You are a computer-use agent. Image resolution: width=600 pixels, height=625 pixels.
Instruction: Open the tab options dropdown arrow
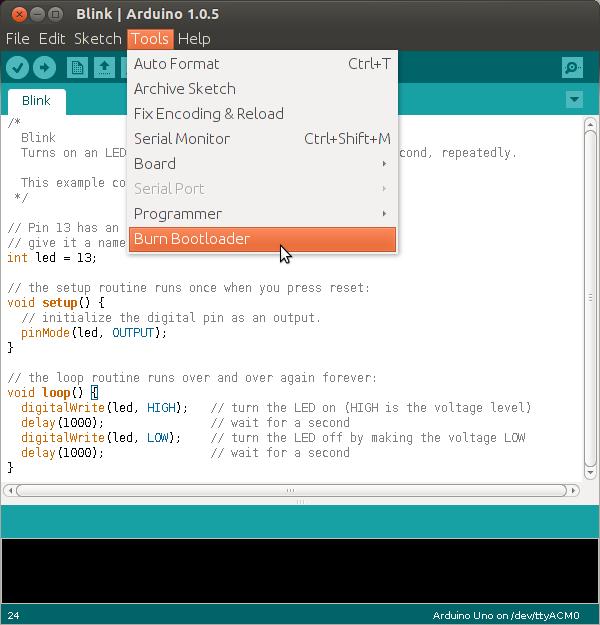tap(574, 100)
